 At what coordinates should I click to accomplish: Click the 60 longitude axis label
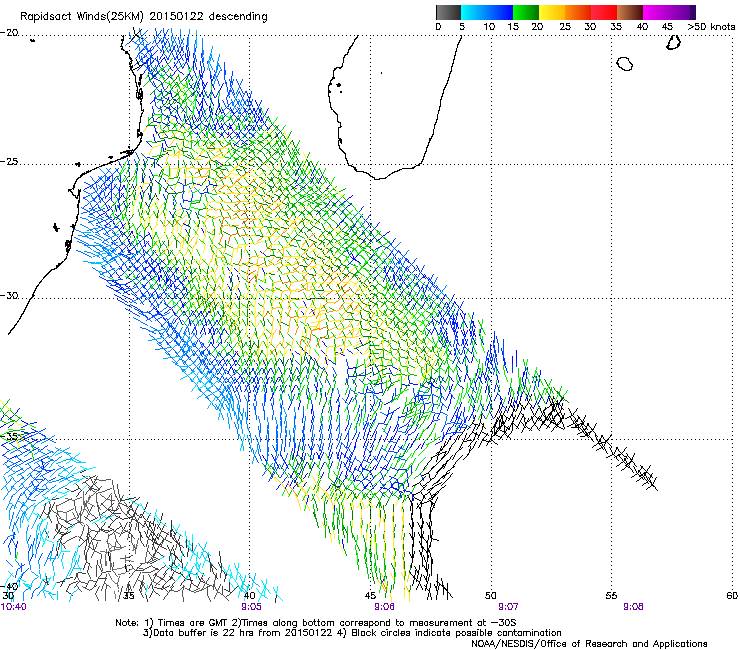pyautogui.click(x=732, y=596)
